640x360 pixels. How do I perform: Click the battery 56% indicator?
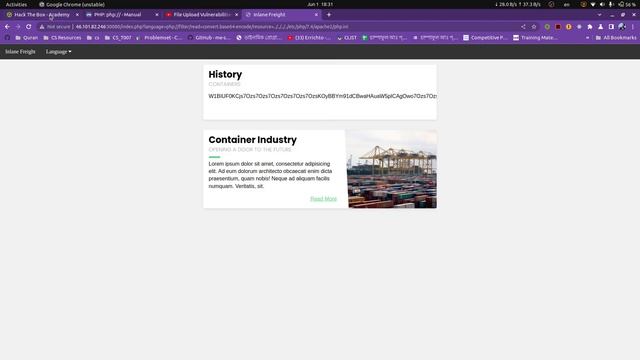tap(627, 4)
